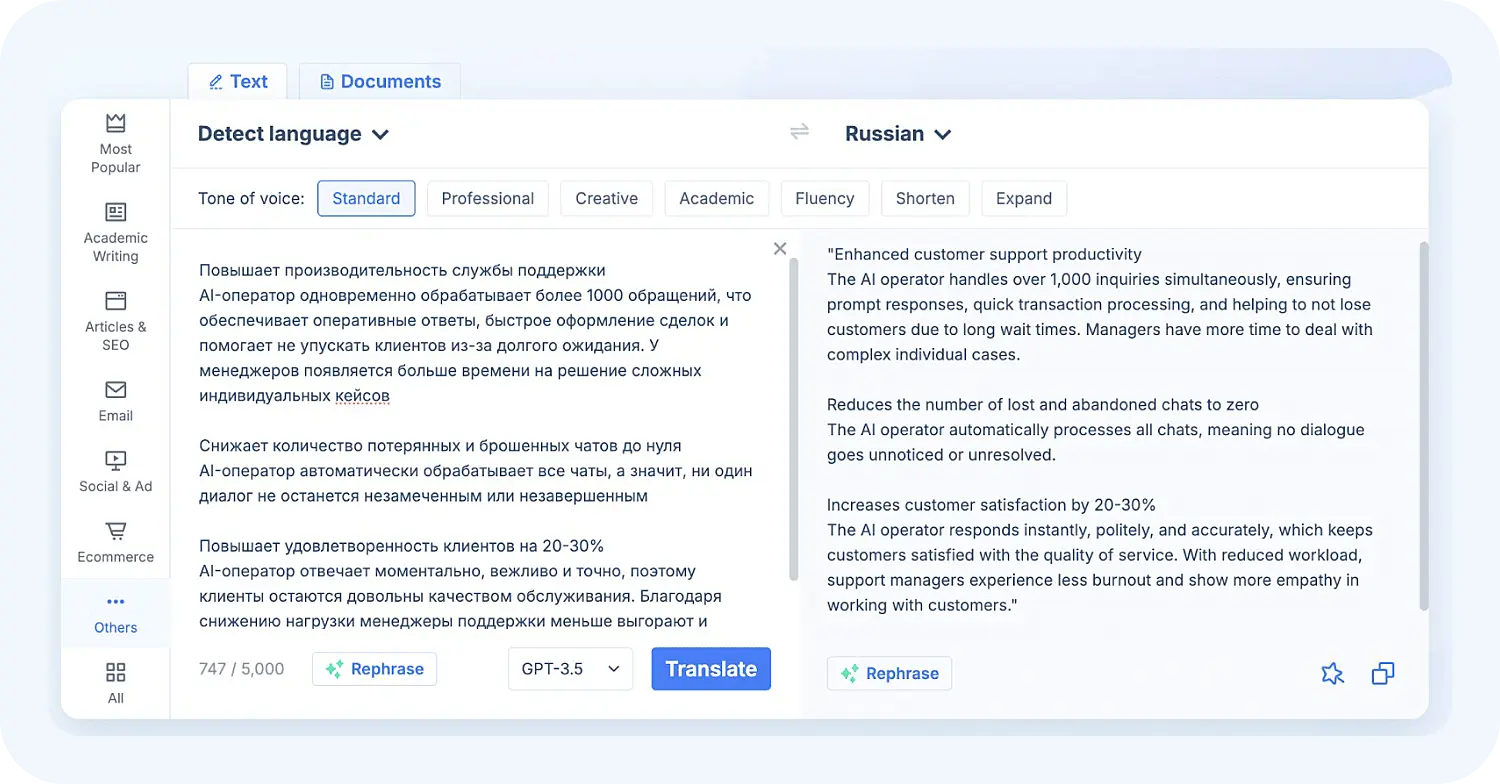Change the target language from Russian

coord(897,133)
